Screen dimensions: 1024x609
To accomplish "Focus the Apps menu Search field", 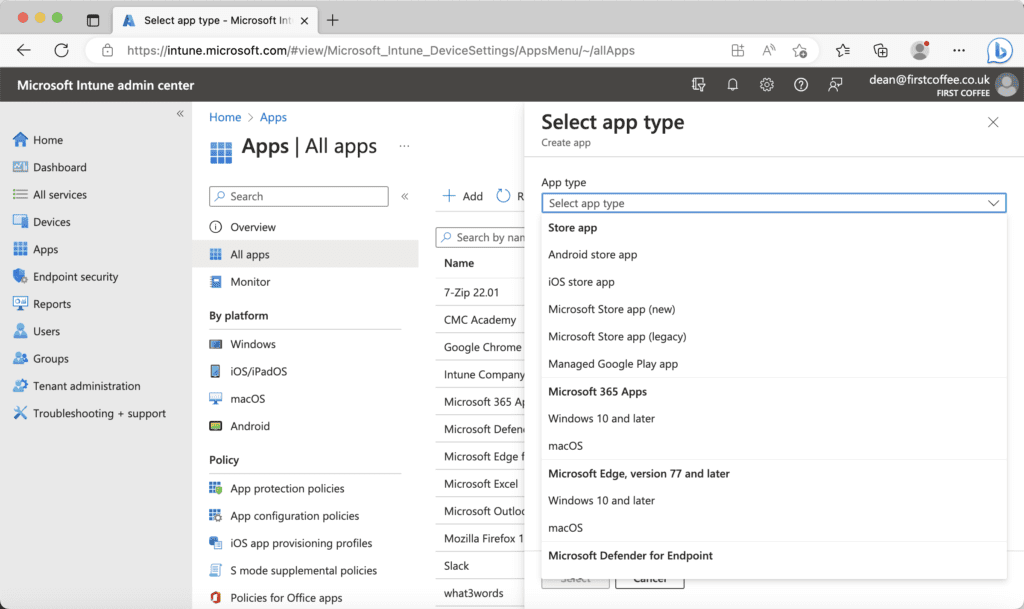I will [x=298, y=196].
